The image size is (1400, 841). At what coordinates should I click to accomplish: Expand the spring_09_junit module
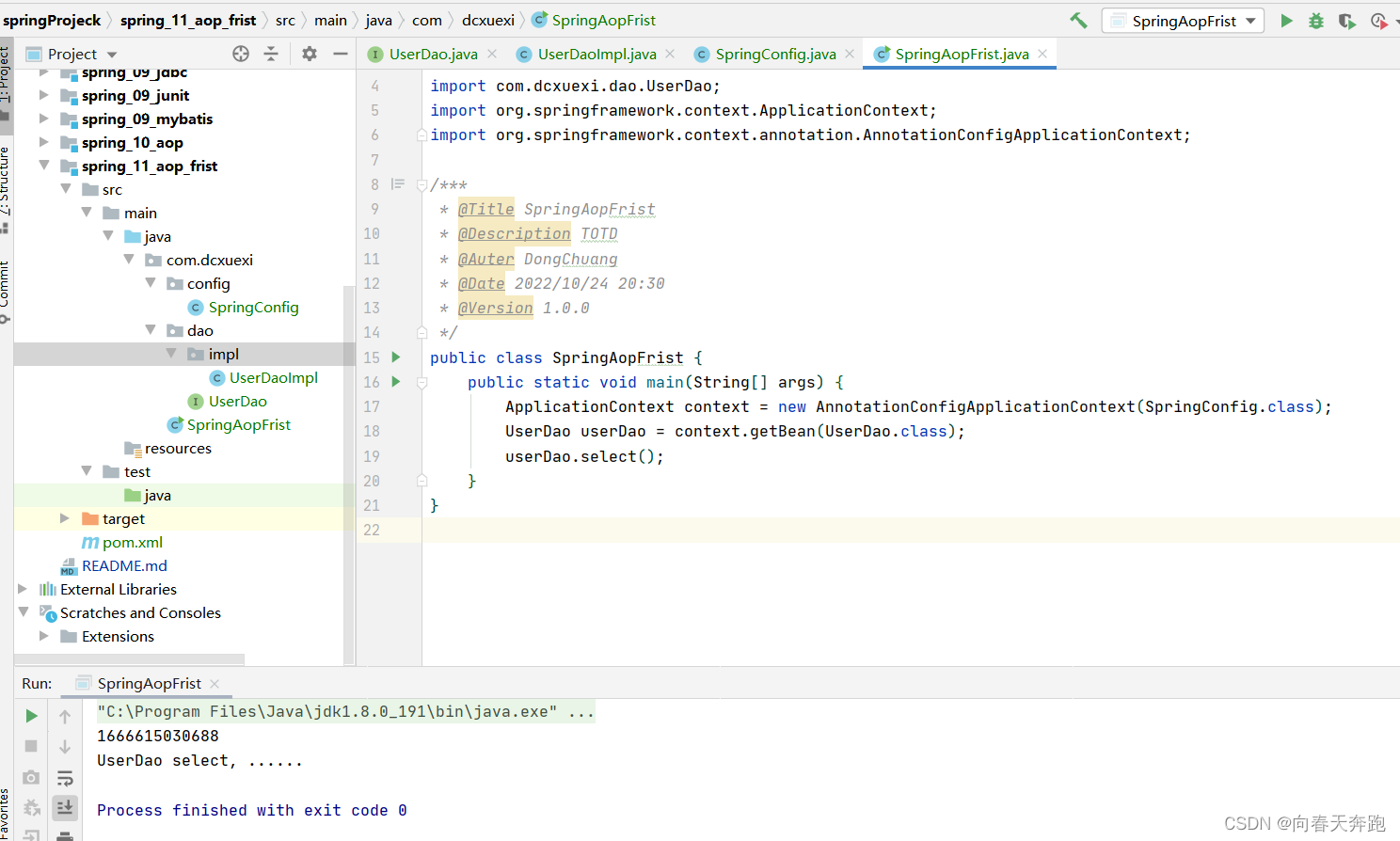(43, 95)
